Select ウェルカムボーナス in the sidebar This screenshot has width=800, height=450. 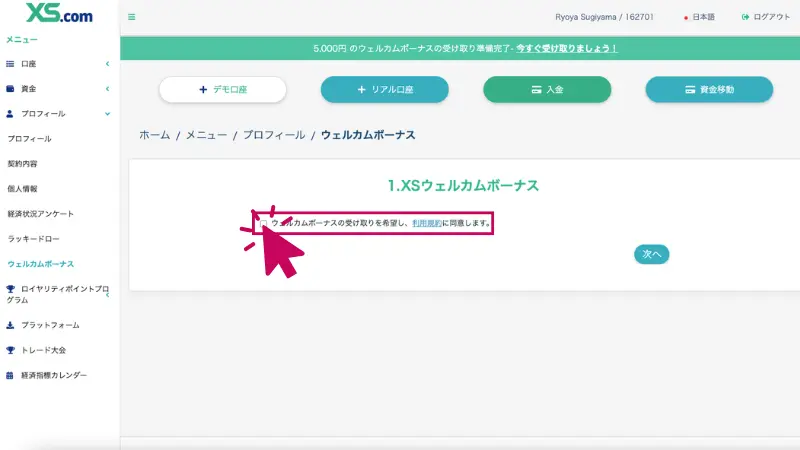point(41,264)
